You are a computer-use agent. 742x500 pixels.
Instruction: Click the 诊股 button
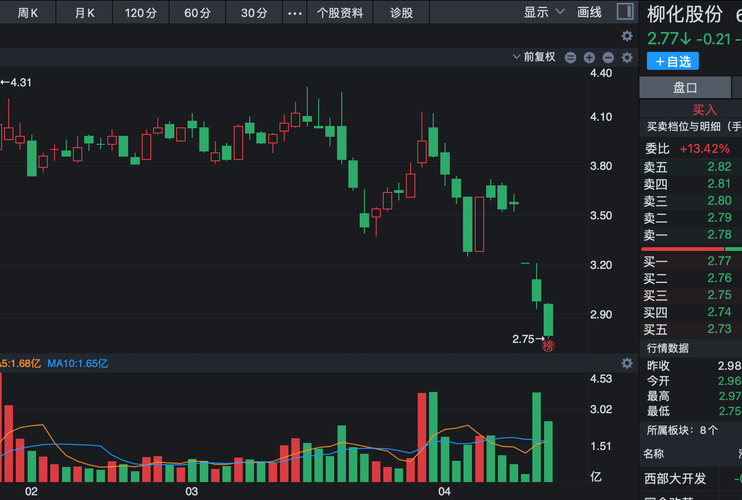[x=401, y=13]
